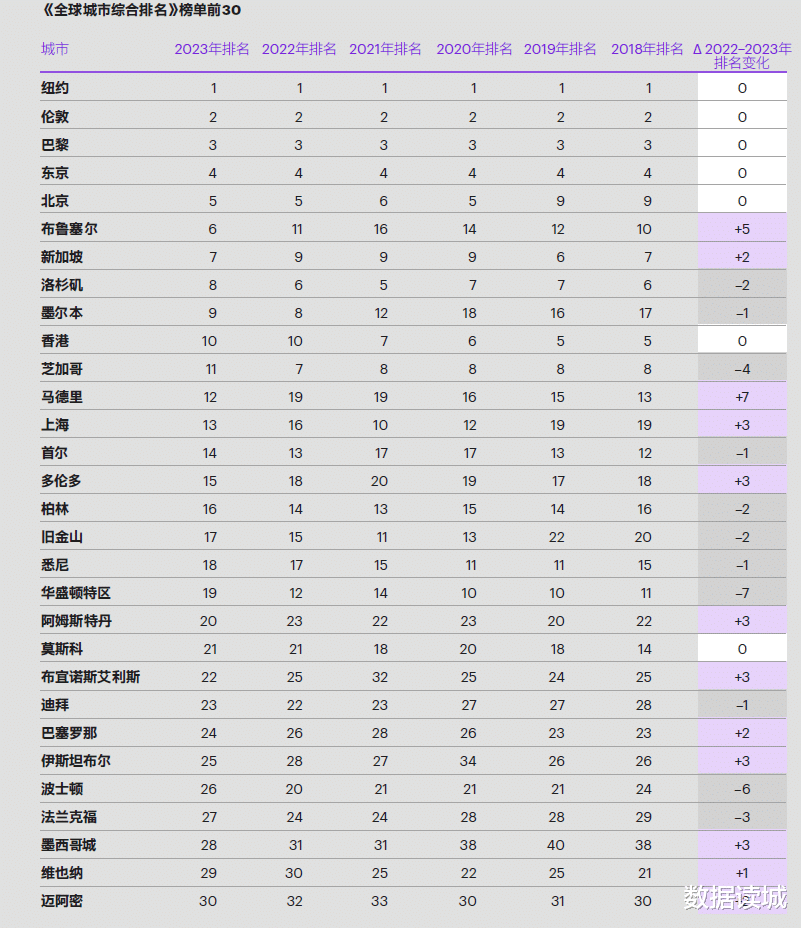Click 上海's 2021 rank value 10
801x928 pixels.
tap(380, 425)
